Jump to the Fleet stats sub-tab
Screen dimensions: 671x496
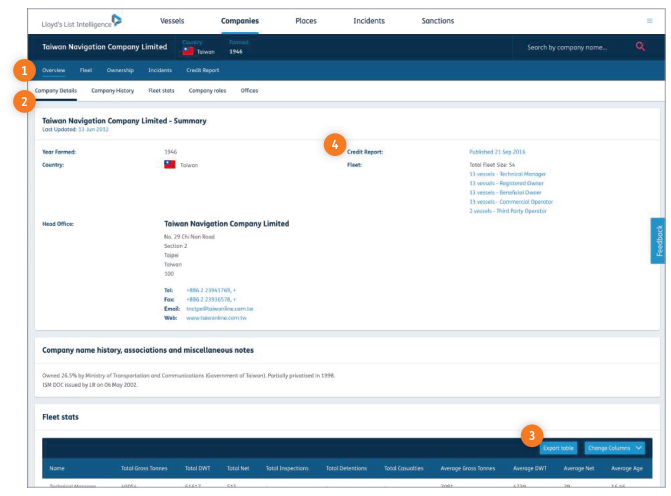(x=161, y=91)
